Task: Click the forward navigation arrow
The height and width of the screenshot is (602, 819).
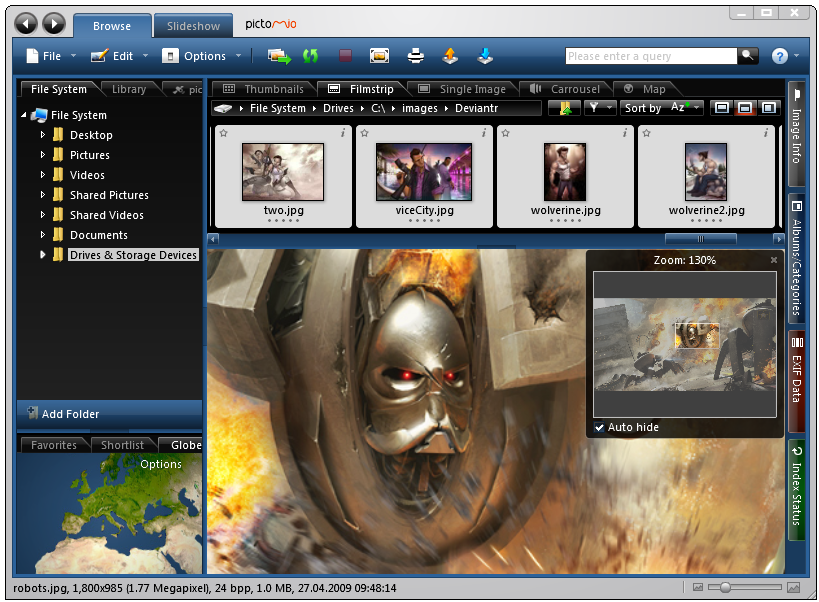Action: [x=54, y=23]
